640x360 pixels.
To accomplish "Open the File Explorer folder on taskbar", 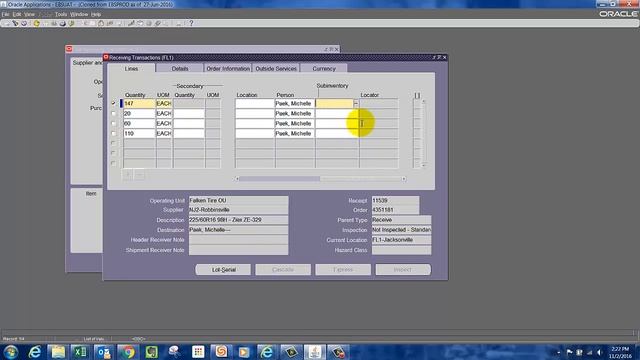I will coord(58,352).
